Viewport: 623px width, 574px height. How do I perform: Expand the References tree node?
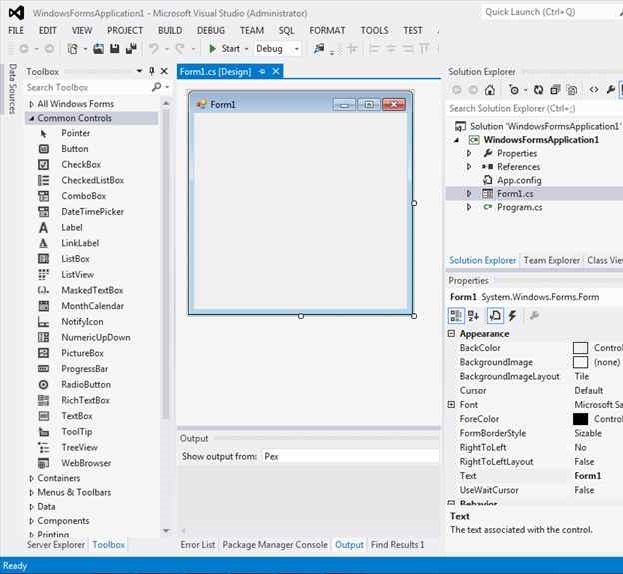tap(469, 166)
